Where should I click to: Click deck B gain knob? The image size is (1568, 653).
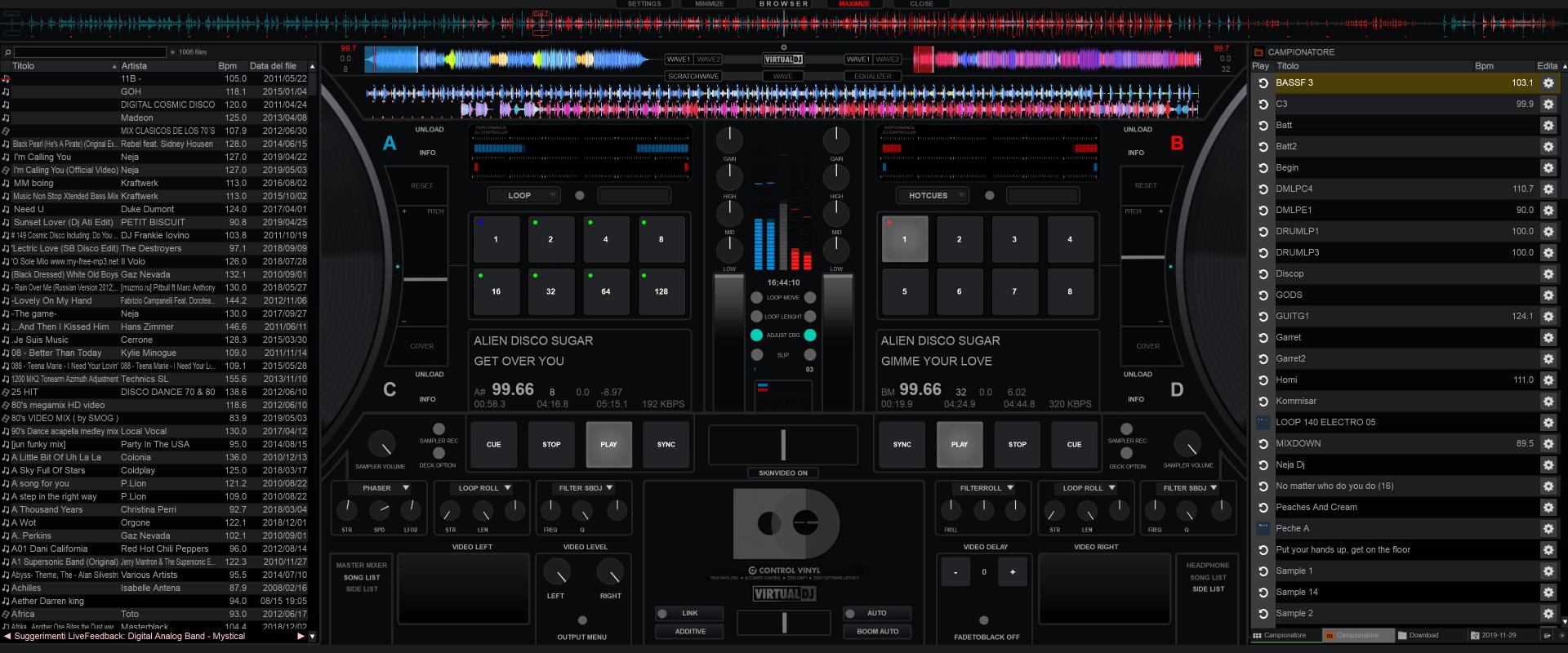(836, 140)
